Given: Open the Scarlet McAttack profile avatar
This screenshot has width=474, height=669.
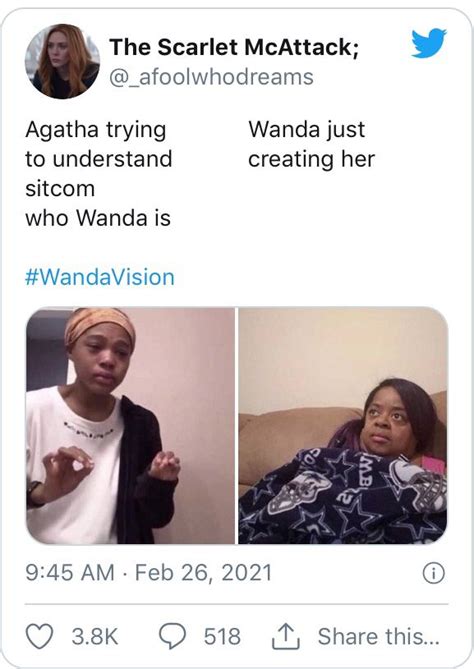Looking at the screenshot, I should [62, 61].
